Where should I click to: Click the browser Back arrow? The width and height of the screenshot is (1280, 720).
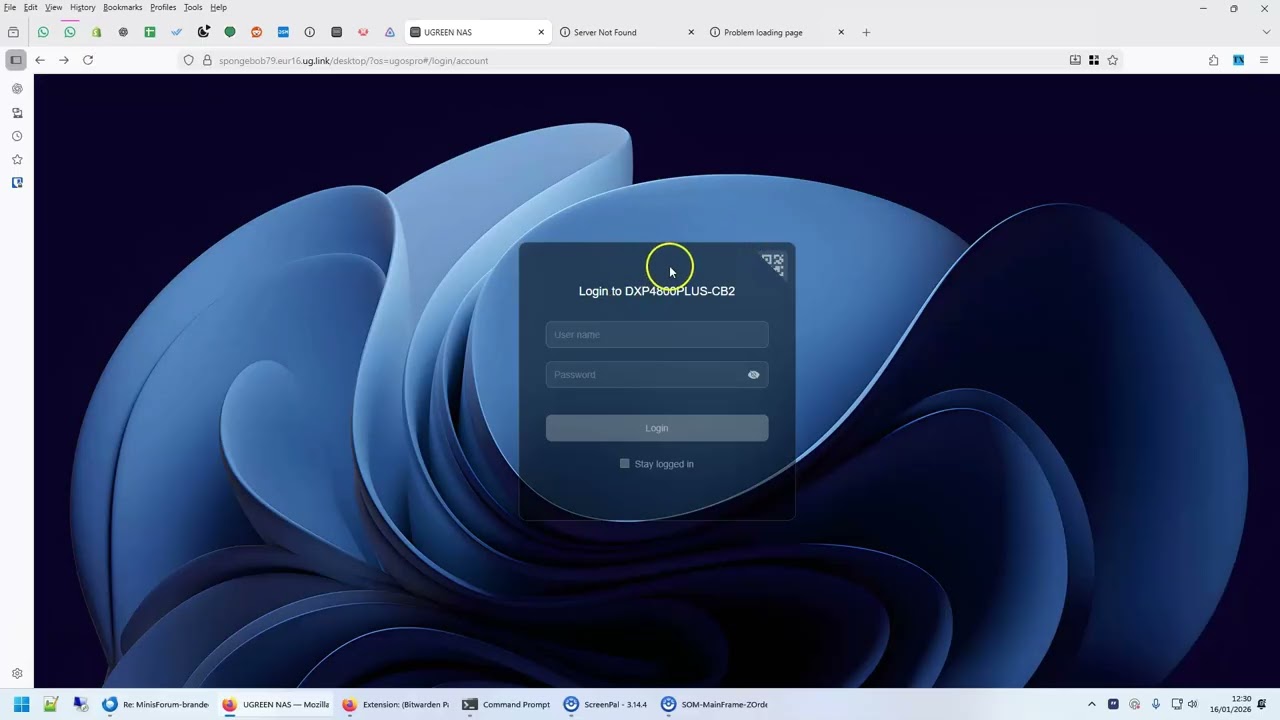click(x=40, y=60)
